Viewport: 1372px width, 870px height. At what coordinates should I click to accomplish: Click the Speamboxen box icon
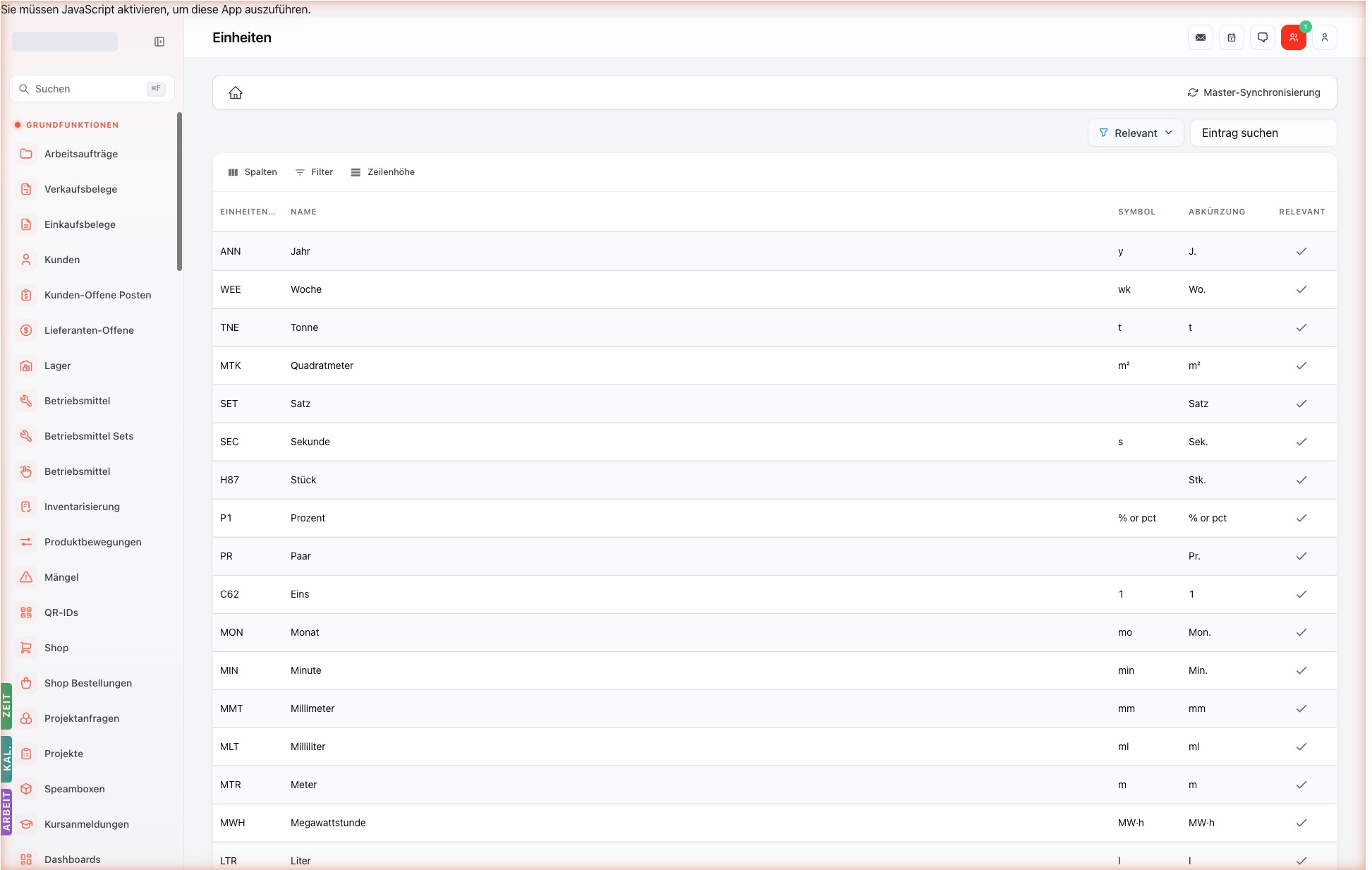tap(26, 789)
